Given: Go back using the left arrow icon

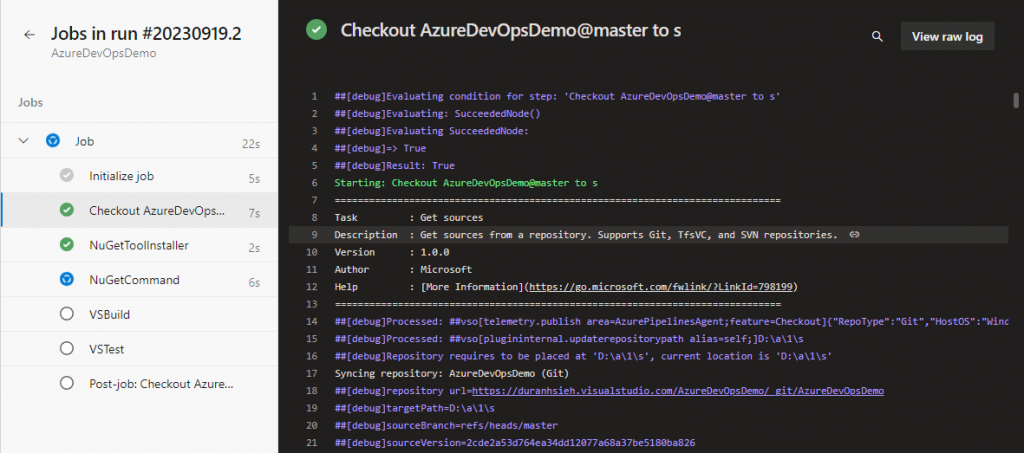Looking at the screenshot, I should (x=29, y=35).
